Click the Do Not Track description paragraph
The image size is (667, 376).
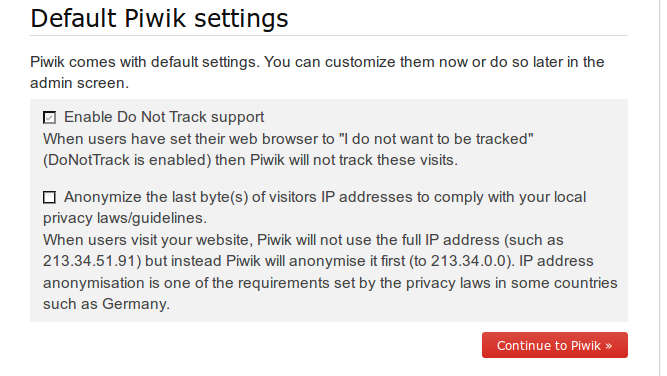coord(288,149)
